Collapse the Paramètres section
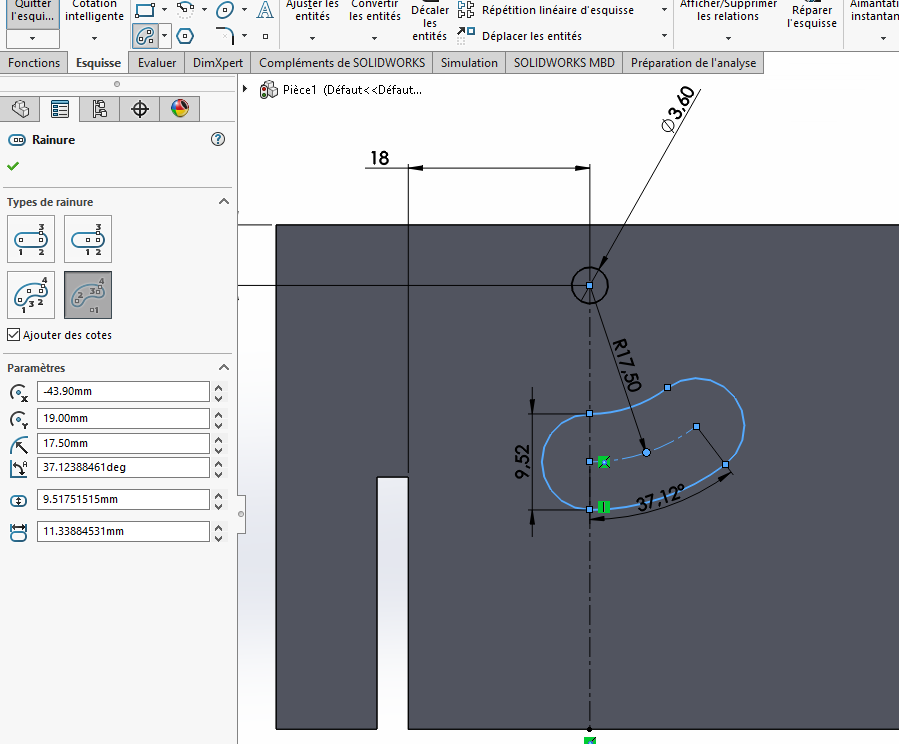 tap(224, 368)
